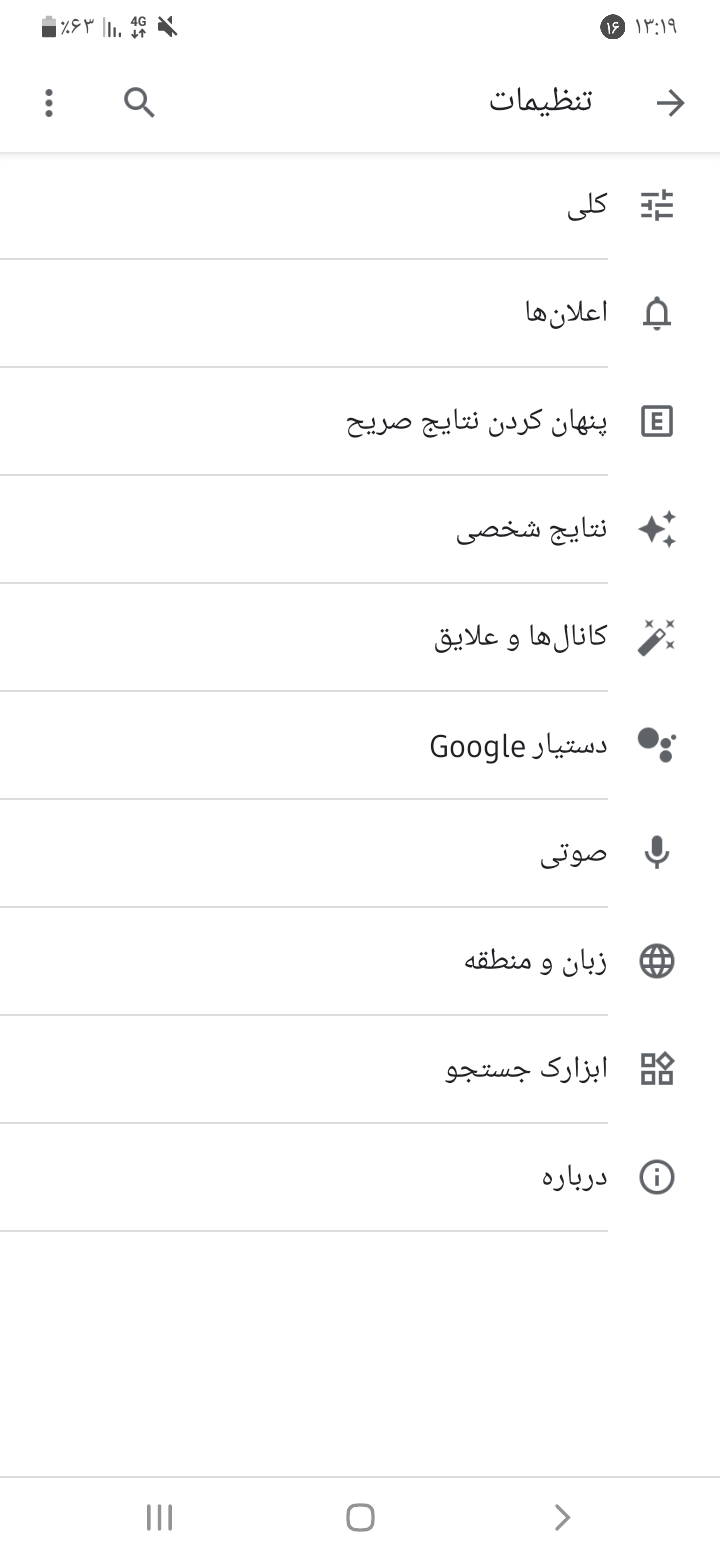Open پنهان کردن نتایج صریح settings
Image resolution: width=720 pixels, height=1560 pixels.
[x=476, y=421]
